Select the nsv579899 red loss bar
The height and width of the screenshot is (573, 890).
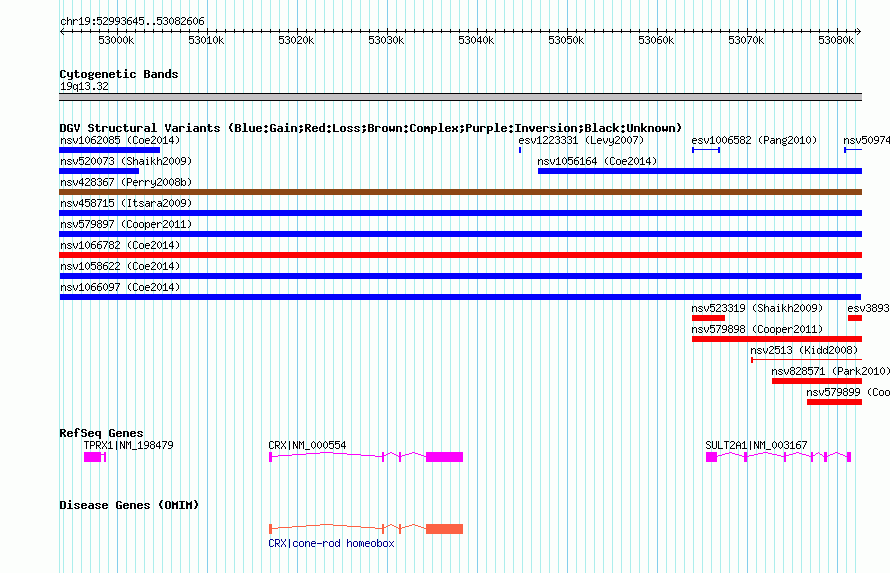(834, 402)
